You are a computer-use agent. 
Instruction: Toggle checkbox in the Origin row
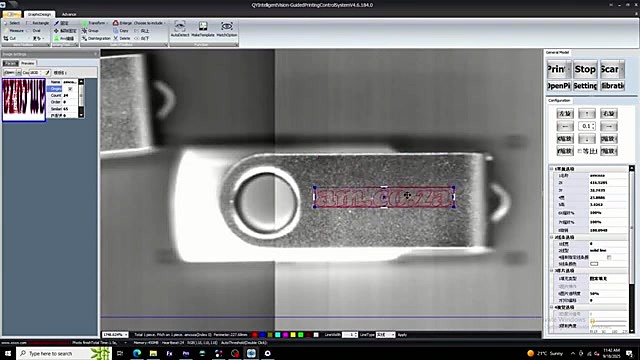70,89
